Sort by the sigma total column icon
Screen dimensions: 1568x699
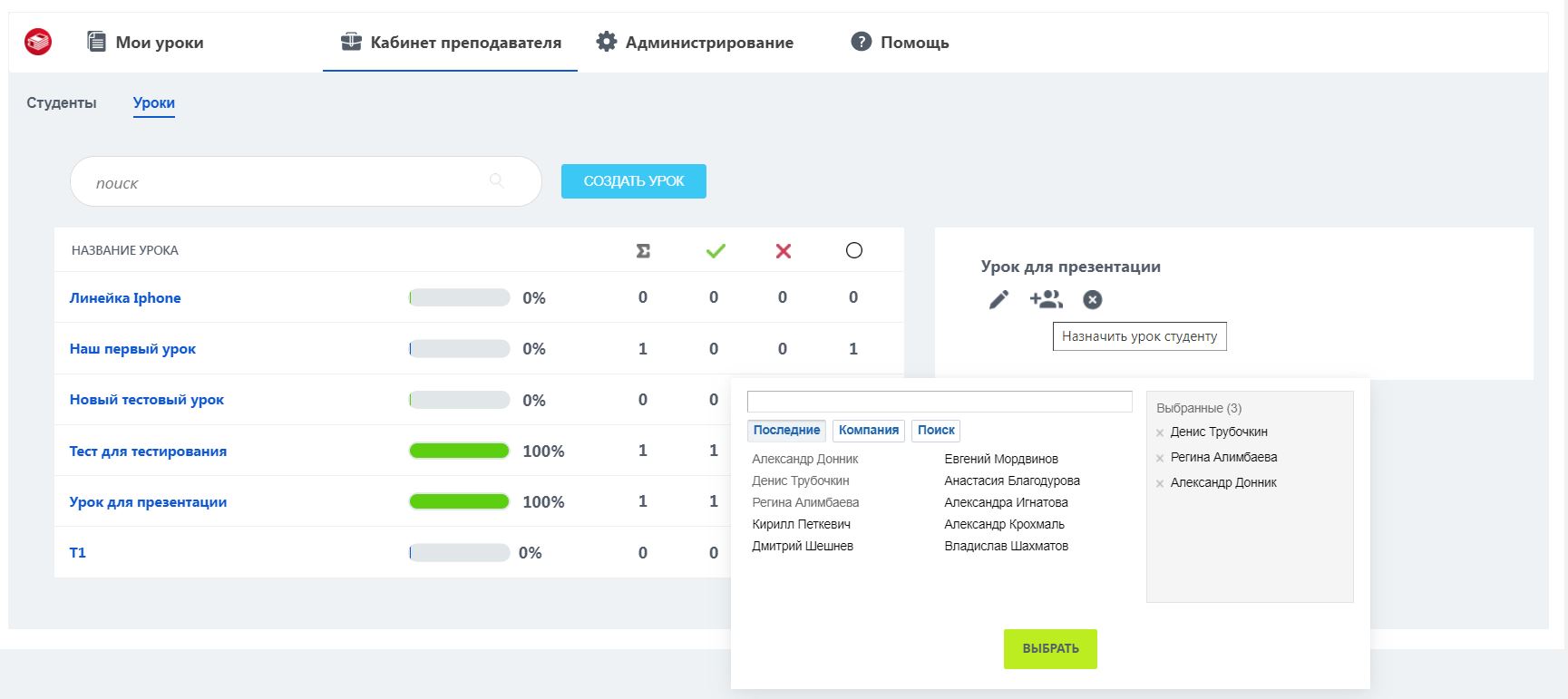[643, 251]
